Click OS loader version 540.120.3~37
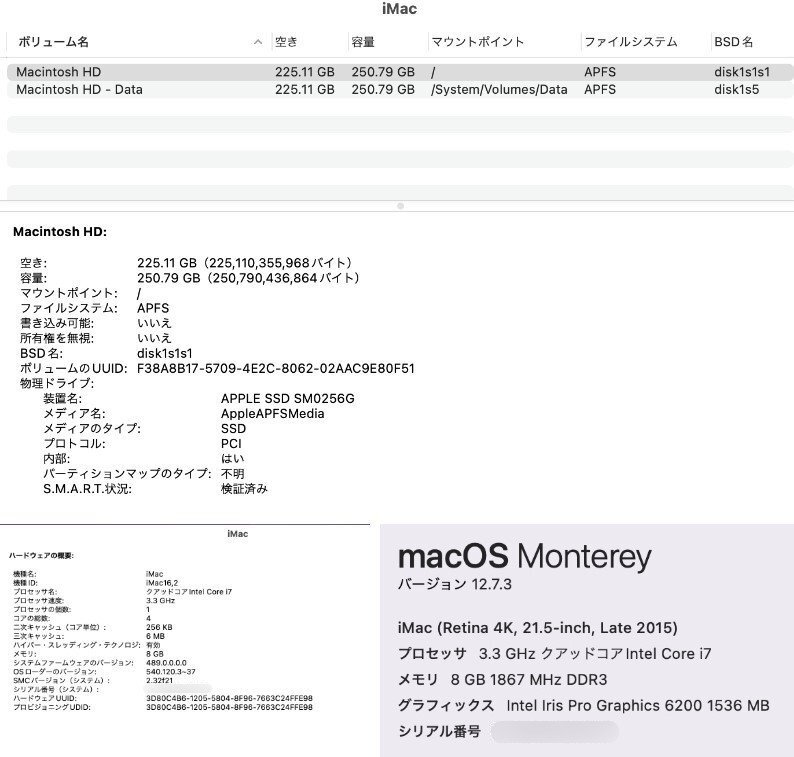This screenshot has width=794, height=757. (x=171, y=671)
